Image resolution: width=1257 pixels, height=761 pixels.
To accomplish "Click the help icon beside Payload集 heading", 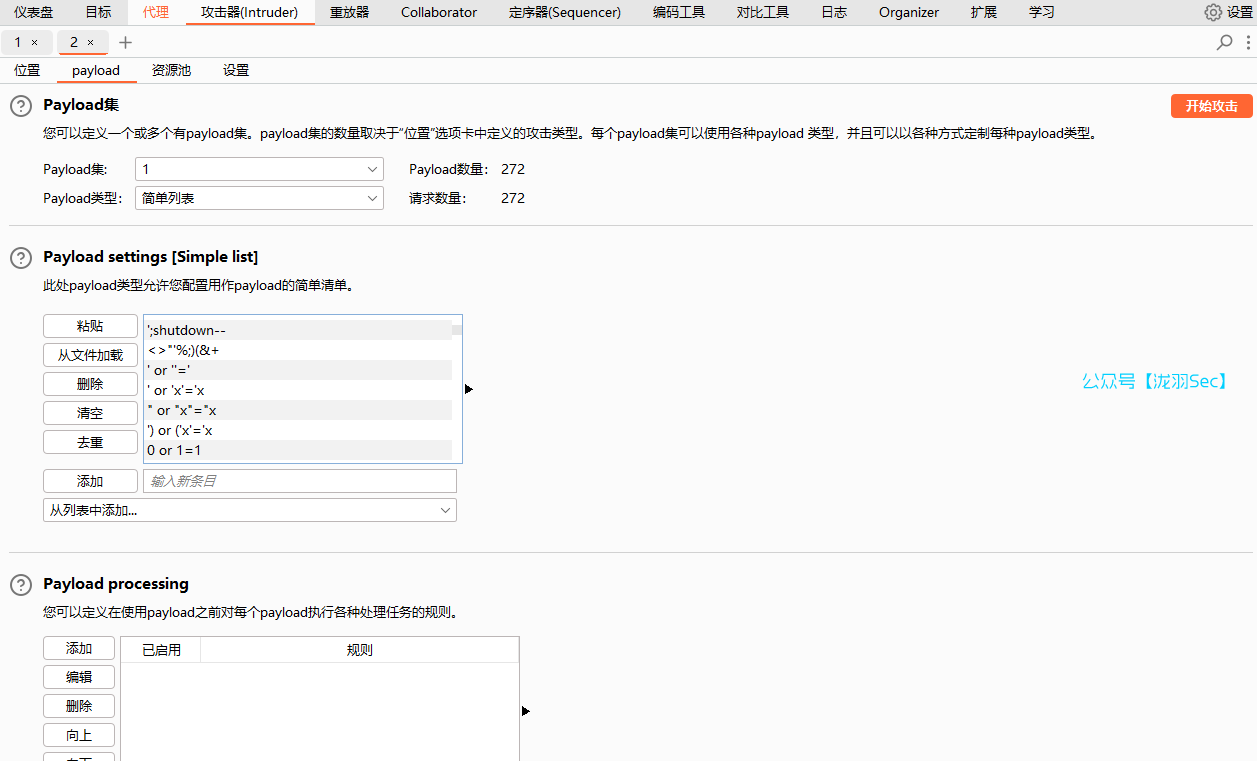I will coord(20,104).
